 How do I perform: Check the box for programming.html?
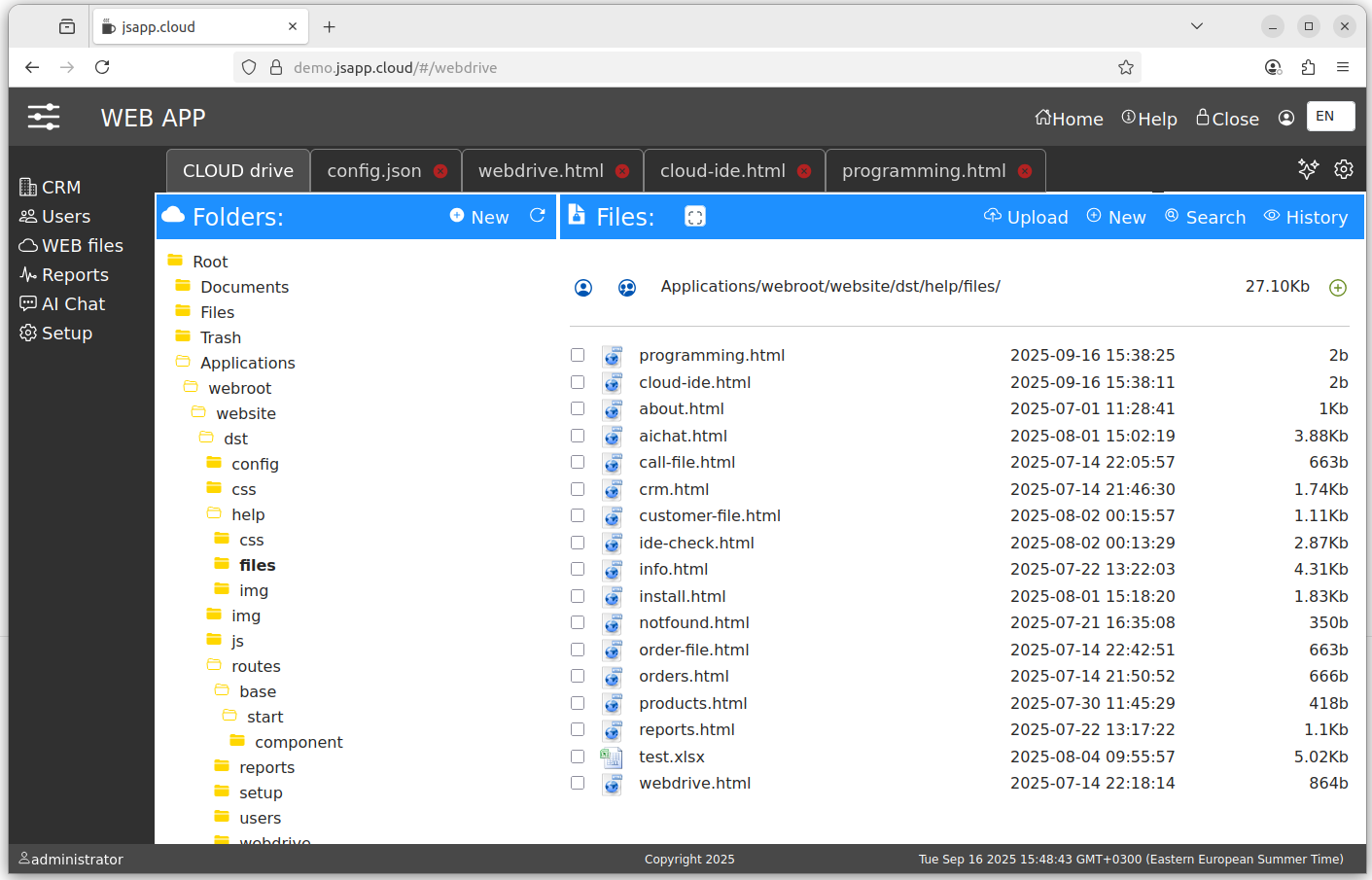[578, 356]
